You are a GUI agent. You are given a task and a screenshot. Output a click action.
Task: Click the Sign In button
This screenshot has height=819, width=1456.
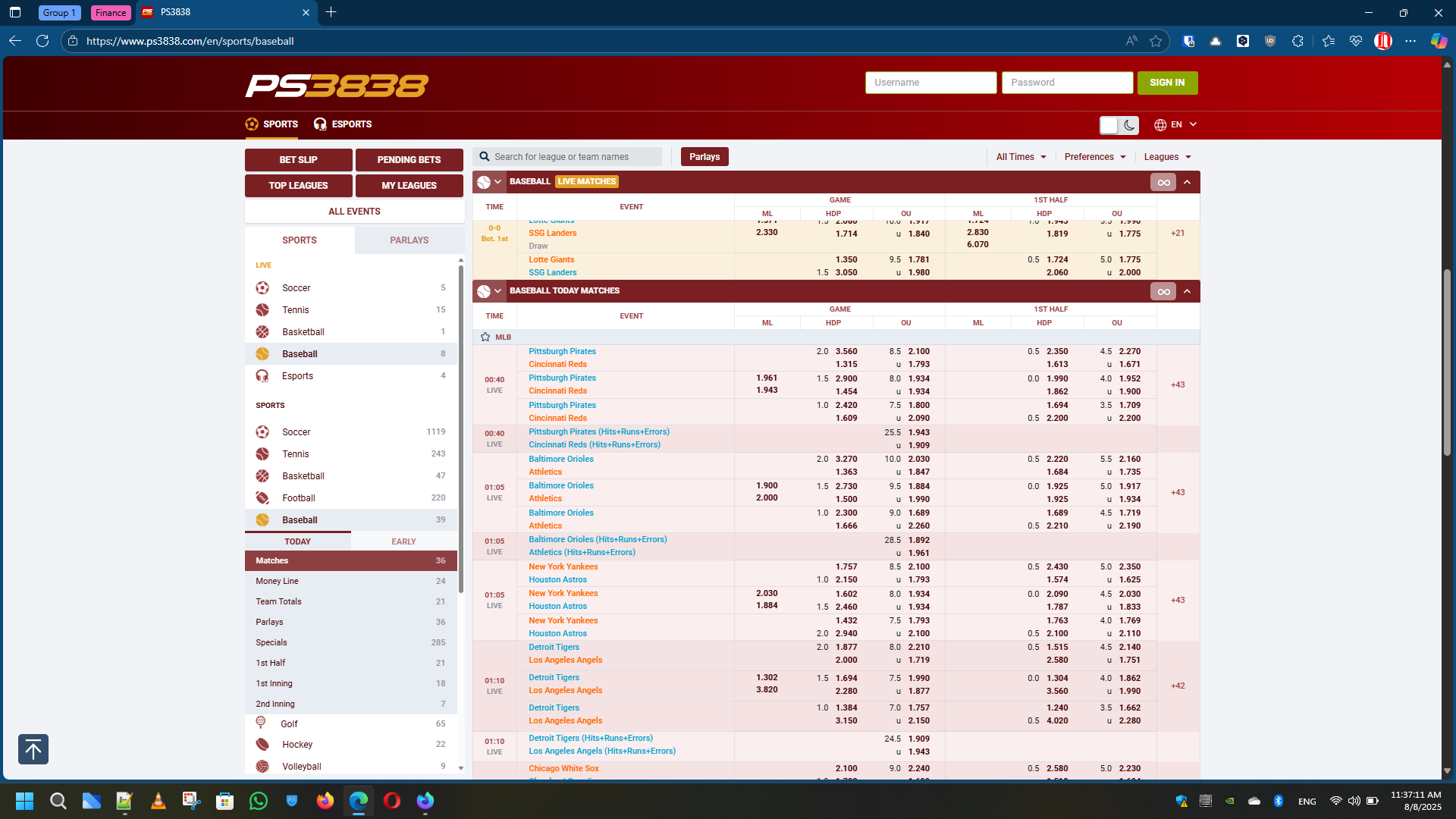tap(1167, 83)
